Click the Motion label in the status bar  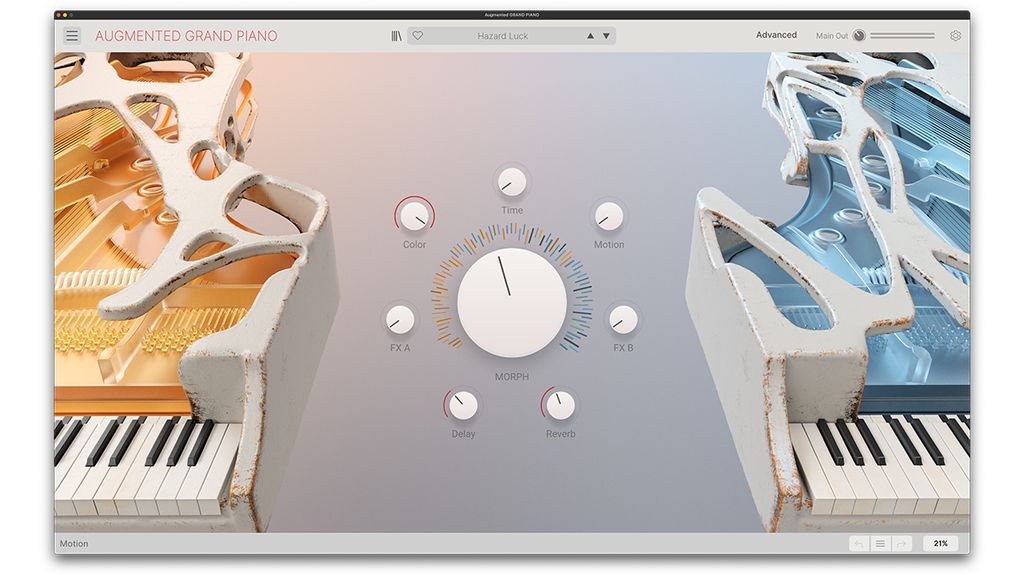click(75, 543)
